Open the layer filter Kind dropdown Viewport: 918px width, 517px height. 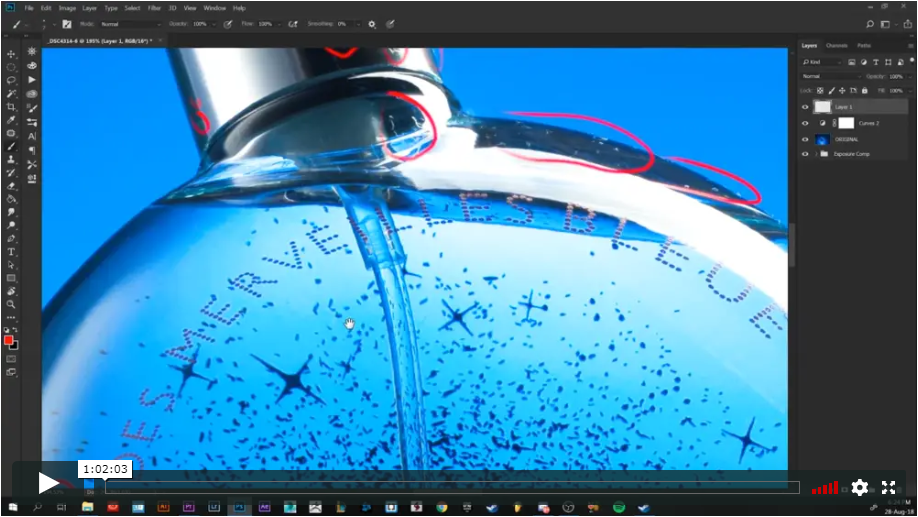(x=822, y=62)
